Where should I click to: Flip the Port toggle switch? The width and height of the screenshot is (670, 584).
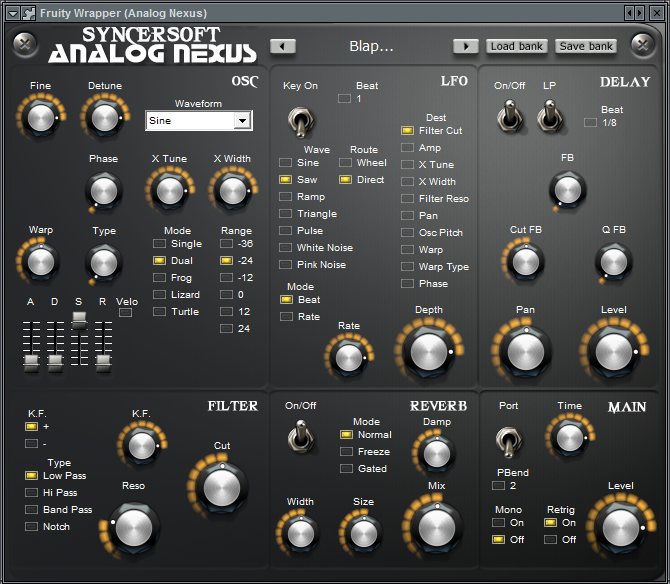(x=508, y=442)
